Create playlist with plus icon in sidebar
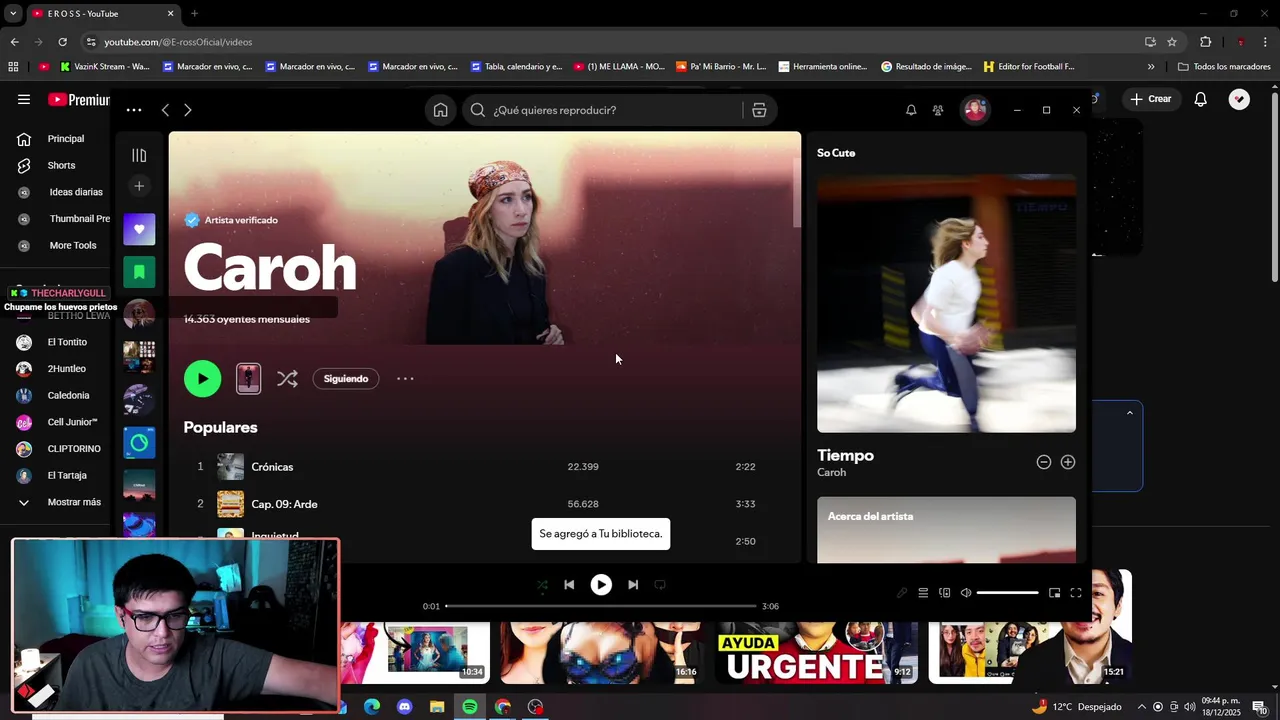This screenshot has height=720, width=1280. [139, 186]
